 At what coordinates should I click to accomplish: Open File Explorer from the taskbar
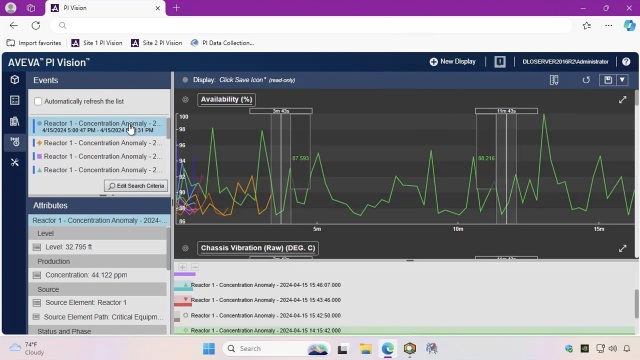(365, 349)
